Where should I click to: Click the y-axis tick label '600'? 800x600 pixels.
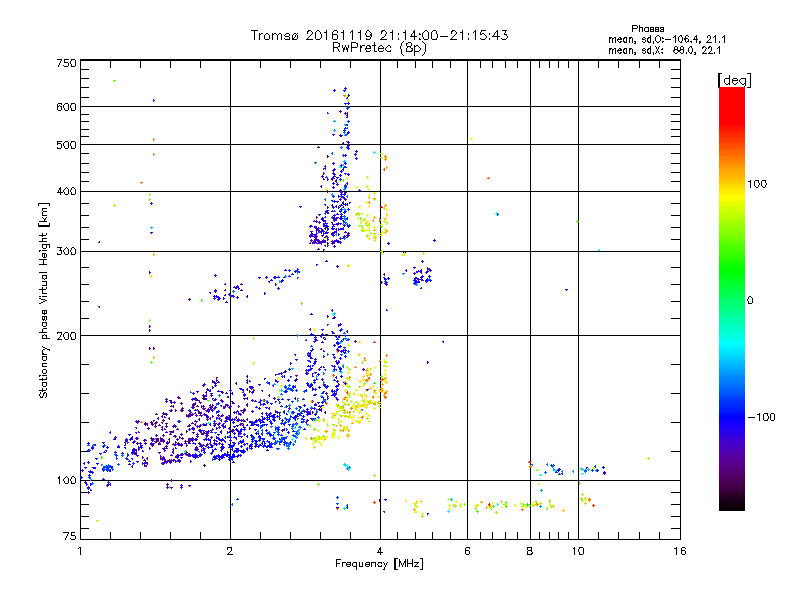tap(66, 107)
